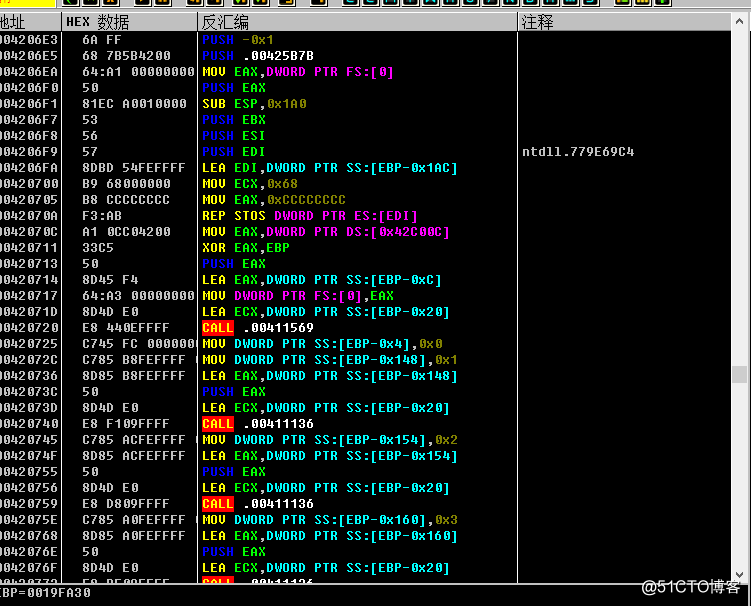Select the PUSH EDI instruction
Image resolution: width=751 pixels, height=606 pixels.
coord(234,152)
